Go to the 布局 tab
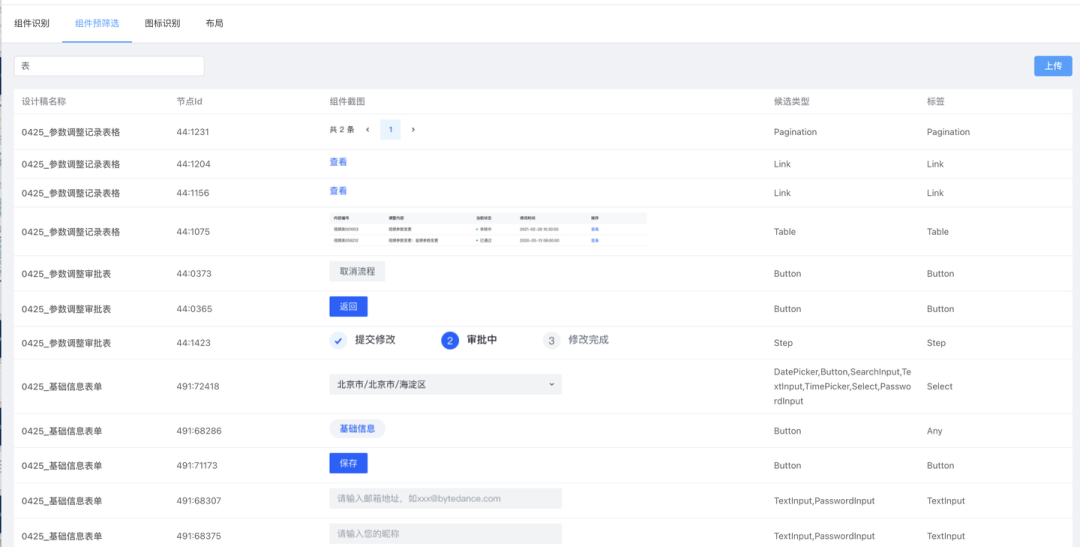 [214, 23]
